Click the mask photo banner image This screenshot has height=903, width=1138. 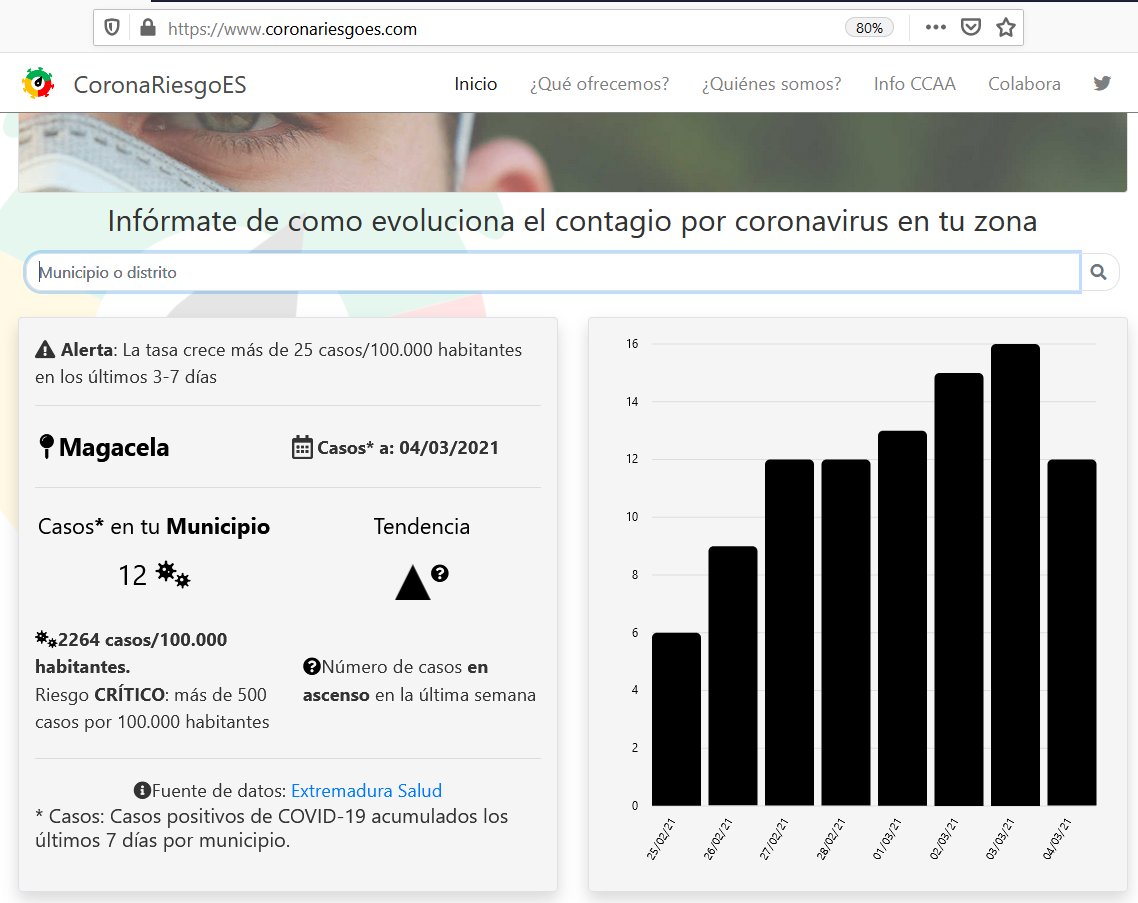(x=572, y=152)
